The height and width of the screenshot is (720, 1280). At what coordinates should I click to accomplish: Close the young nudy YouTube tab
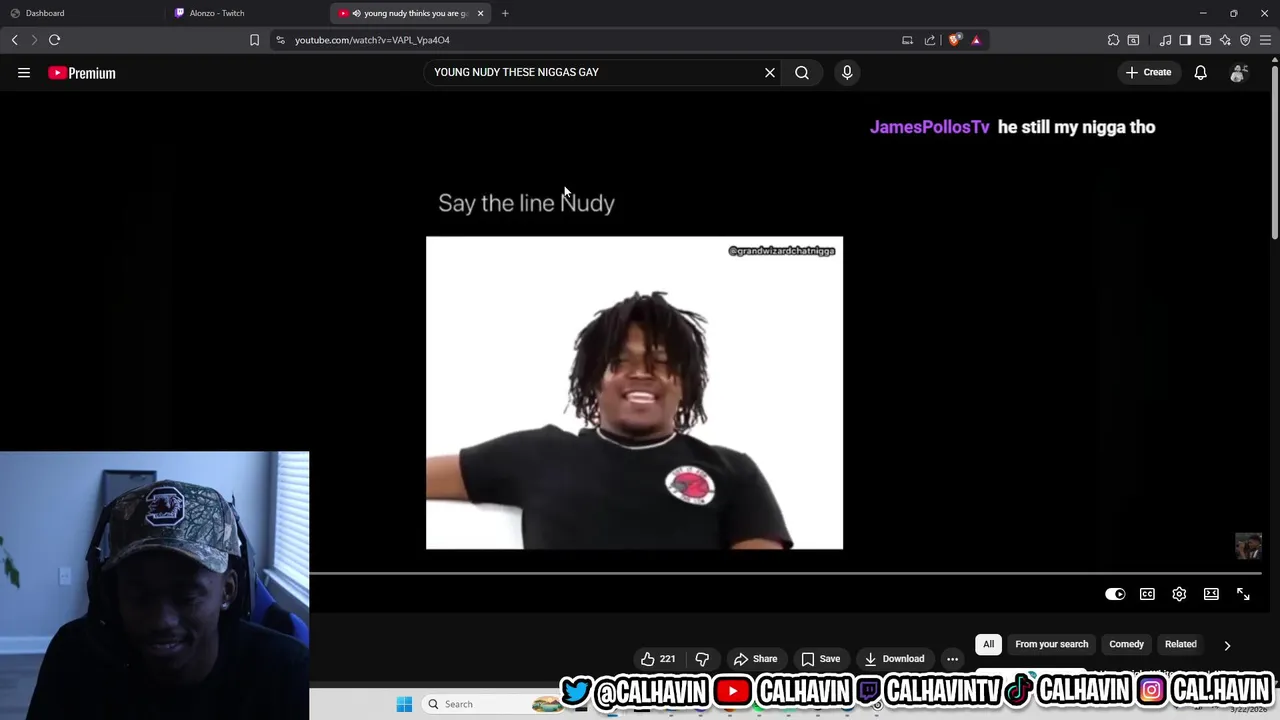(480, 13)
